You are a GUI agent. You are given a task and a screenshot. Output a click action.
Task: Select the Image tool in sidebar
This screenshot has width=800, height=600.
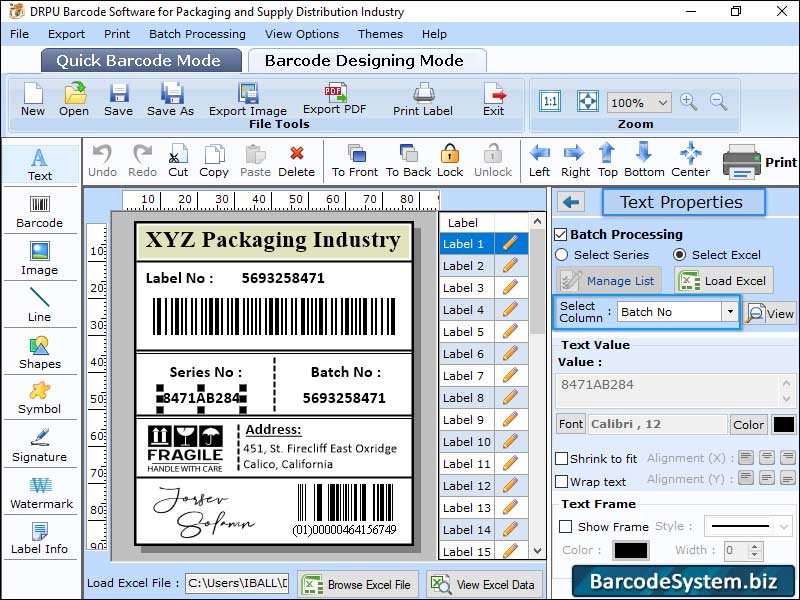(40, 259)
